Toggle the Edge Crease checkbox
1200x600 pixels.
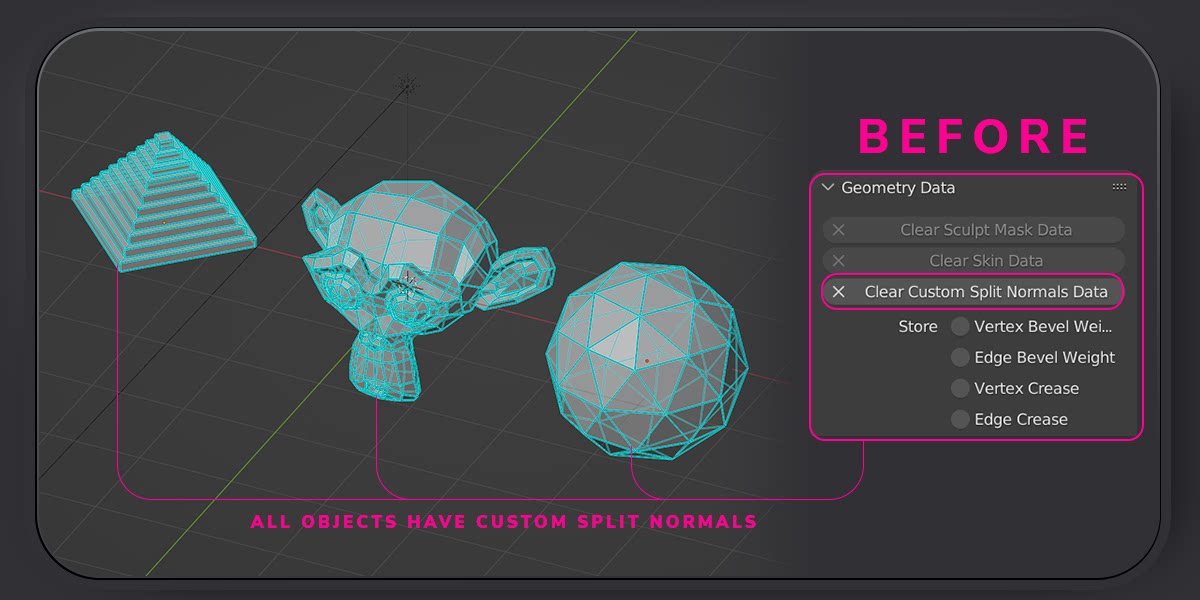(960, 420)
